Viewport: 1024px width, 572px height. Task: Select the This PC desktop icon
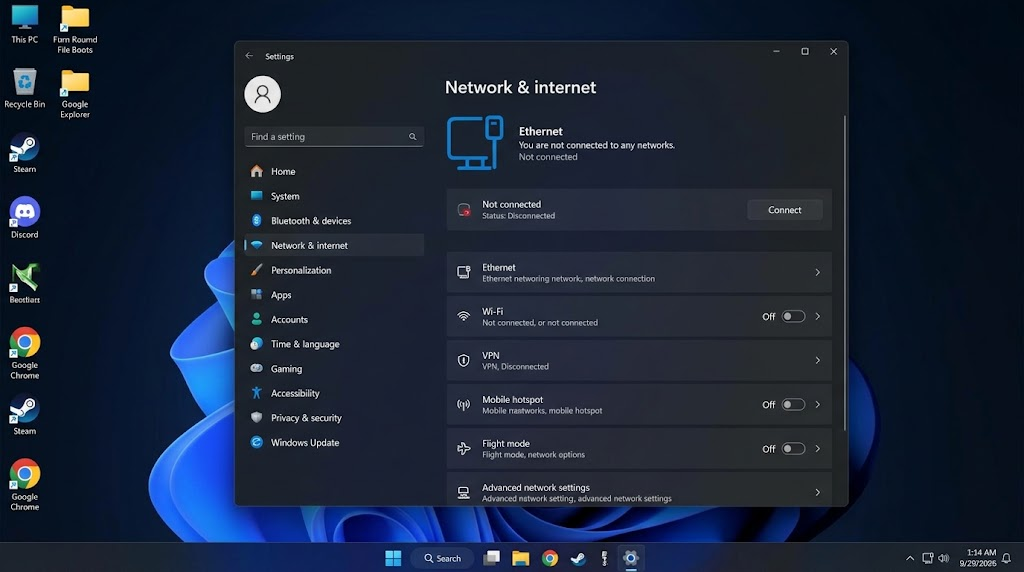25,24
